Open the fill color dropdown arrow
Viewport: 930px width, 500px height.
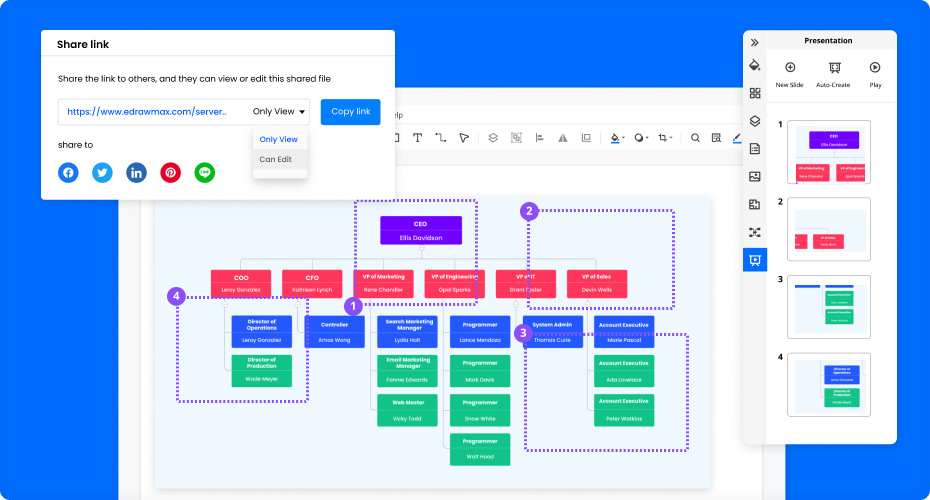pyautogui.click(x=624, y=138)
